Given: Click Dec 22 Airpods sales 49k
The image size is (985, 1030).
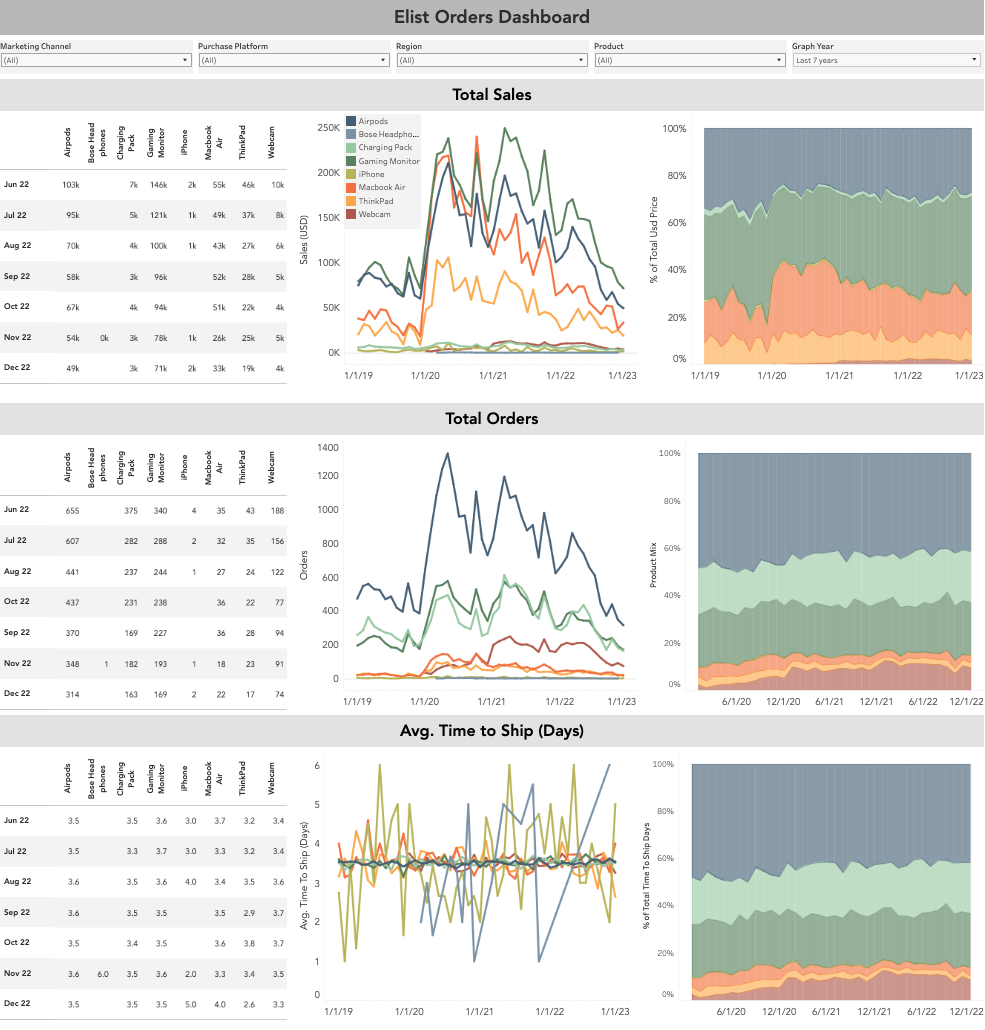Looking at the screenshot, I should (72, 369).
